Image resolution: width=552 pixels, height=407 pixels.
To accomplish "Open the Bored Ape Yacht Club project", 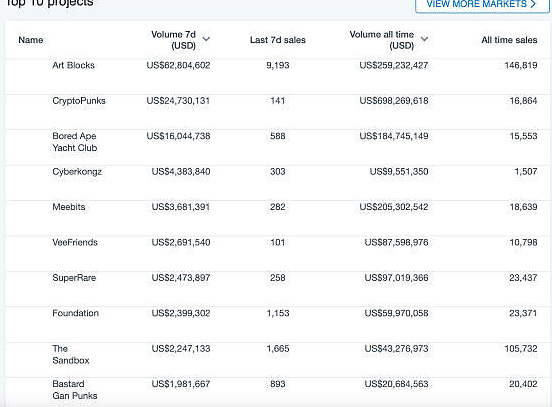I will coord(75,142).
